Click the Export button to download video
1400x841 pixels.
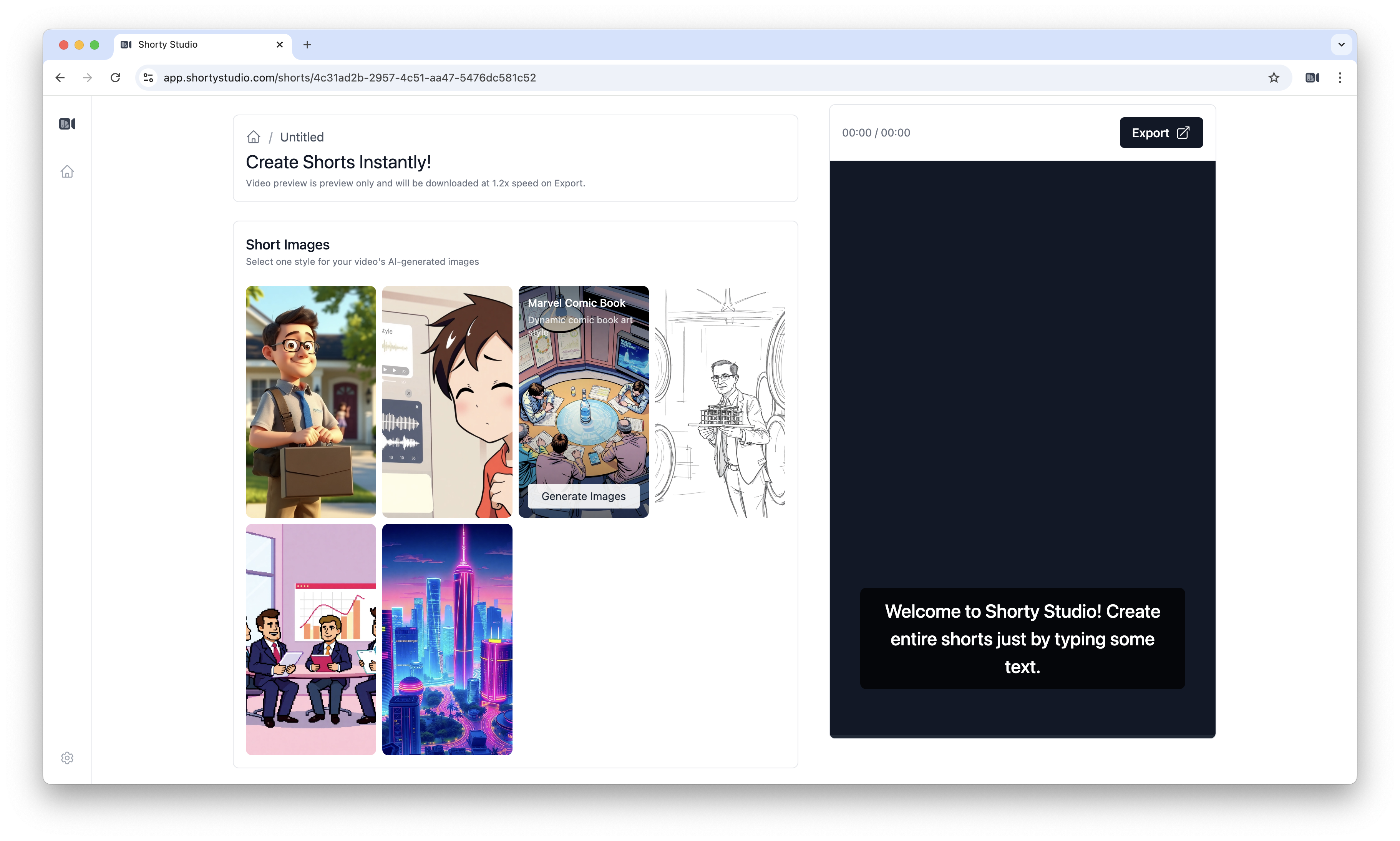point(1159,132)
